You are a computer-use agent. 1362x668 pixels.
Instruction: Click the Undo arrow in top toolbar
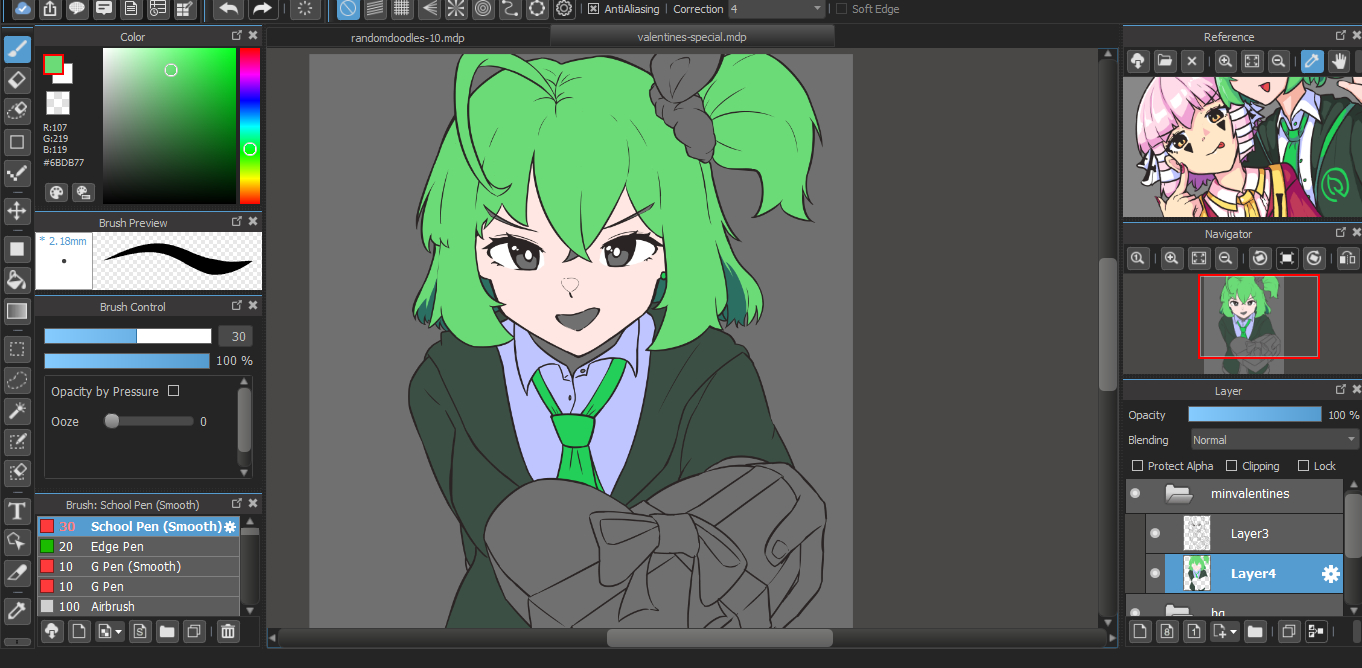point(228,9)
